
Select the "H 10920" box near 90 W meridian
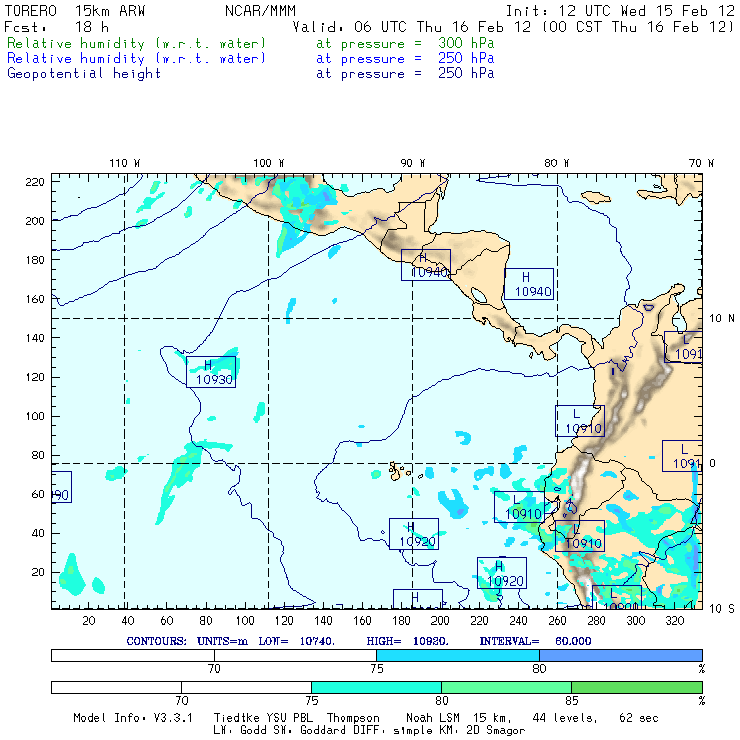(414, 534)
